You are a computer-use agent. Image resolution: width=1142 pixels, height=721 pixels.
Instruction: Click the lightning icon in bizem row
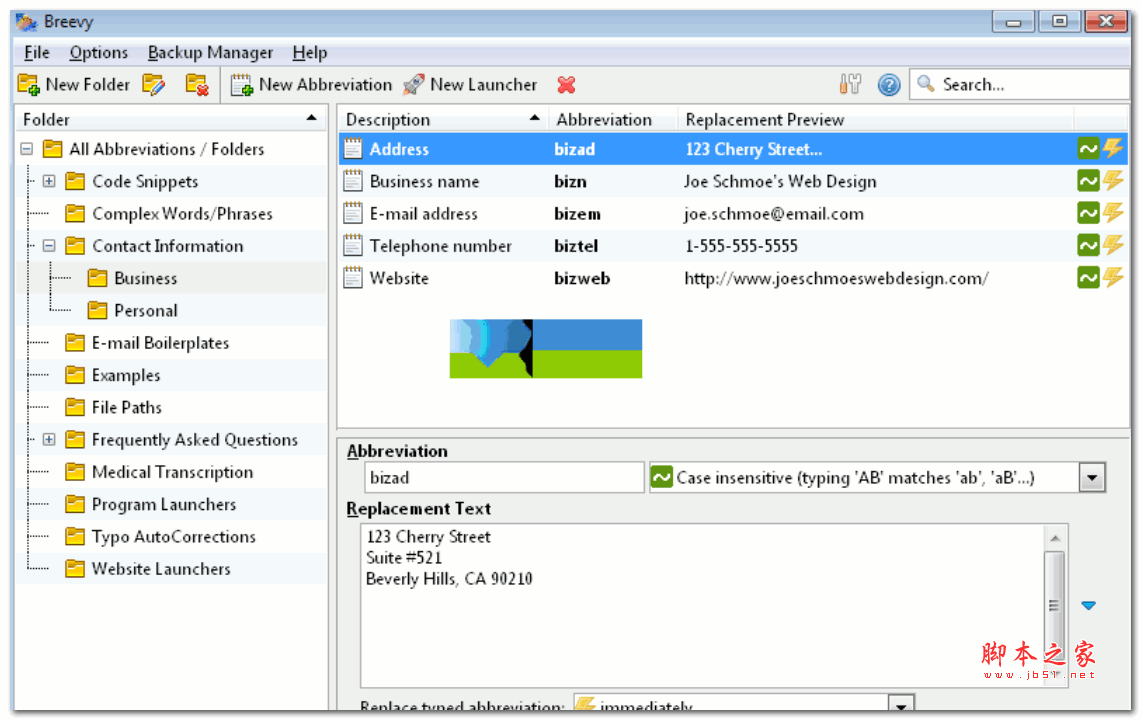[1113, 213]
